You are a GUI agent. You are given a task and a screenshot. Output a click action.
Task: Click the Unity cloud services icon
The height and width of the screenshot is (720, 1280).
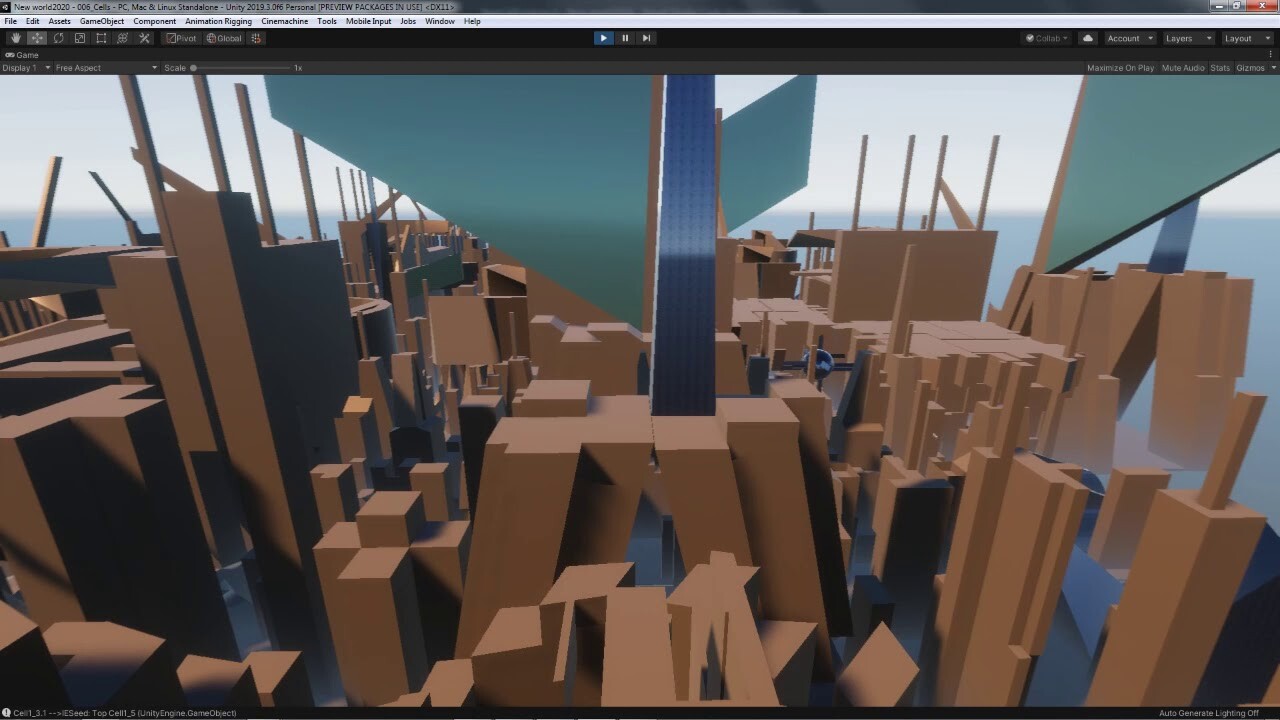(x=1086, y=38)
